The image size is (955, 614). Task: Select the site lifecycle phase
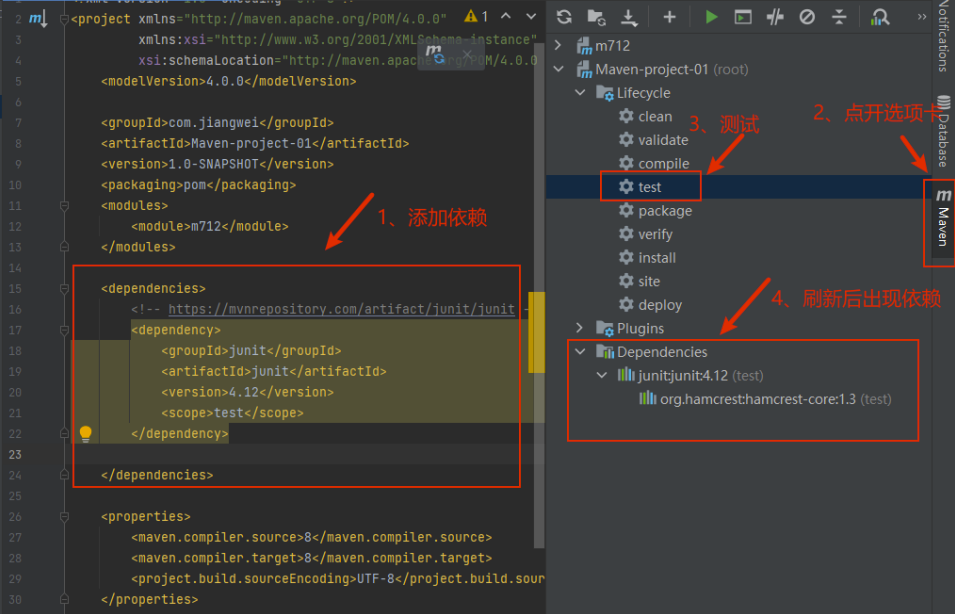click(x=649, y=281)
